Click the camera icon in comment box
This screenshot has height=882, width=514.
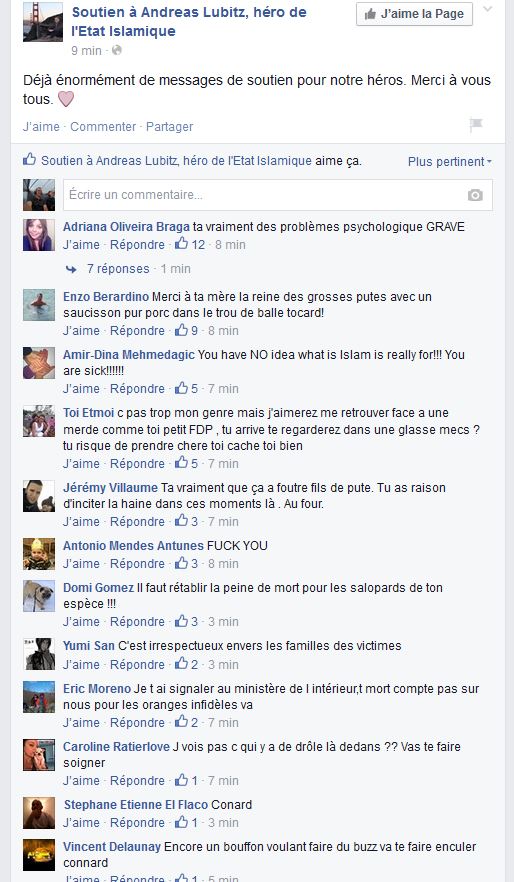[475, 195]
